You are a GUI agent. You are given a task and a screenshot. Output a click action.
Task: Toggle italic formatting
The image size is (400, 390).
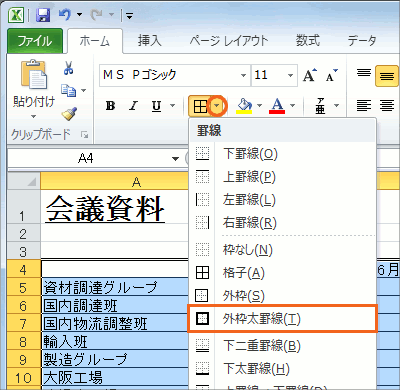point(134,106)
